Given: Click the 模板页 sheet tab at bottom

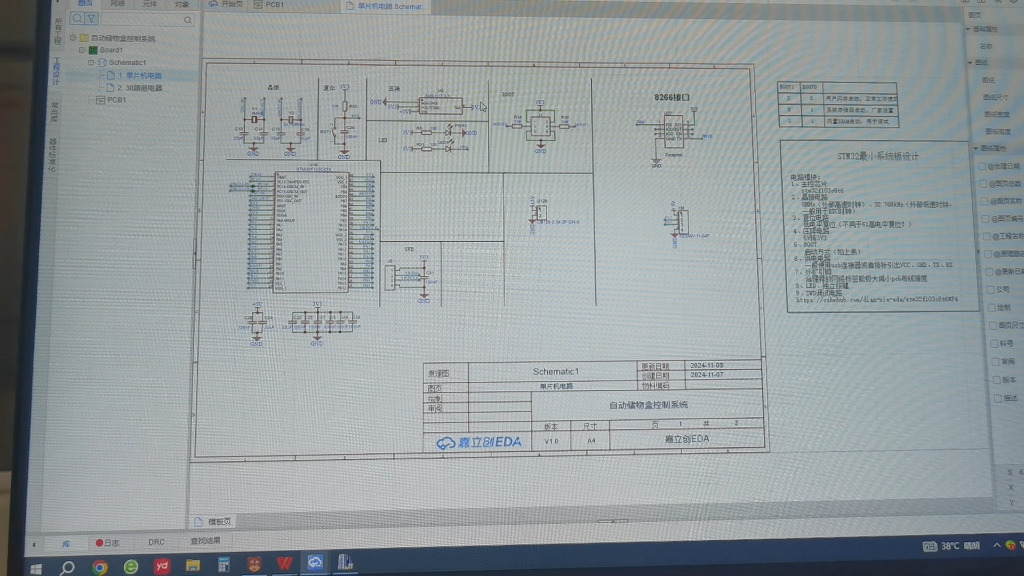Looking at the screenshot, I should [x=213, y=521].
